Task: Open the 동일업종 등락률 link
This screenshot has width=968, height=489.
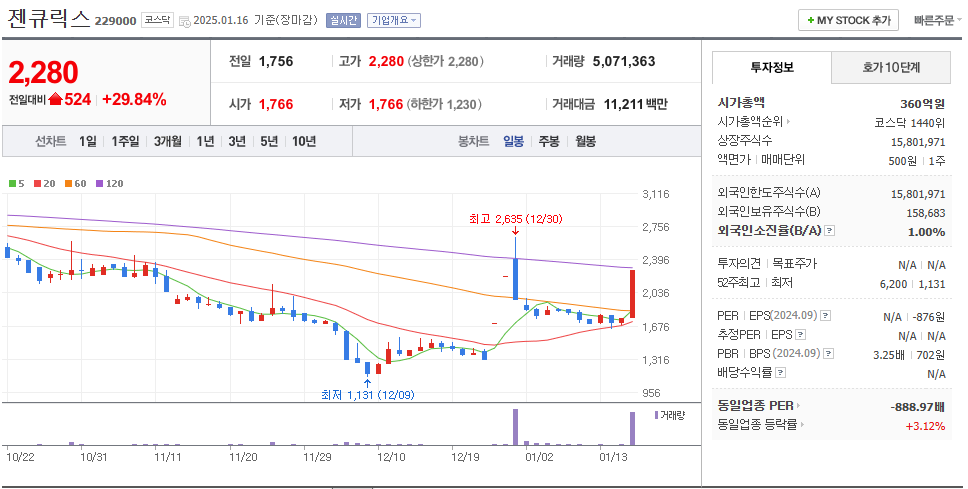Action: [x=761, y=425]
